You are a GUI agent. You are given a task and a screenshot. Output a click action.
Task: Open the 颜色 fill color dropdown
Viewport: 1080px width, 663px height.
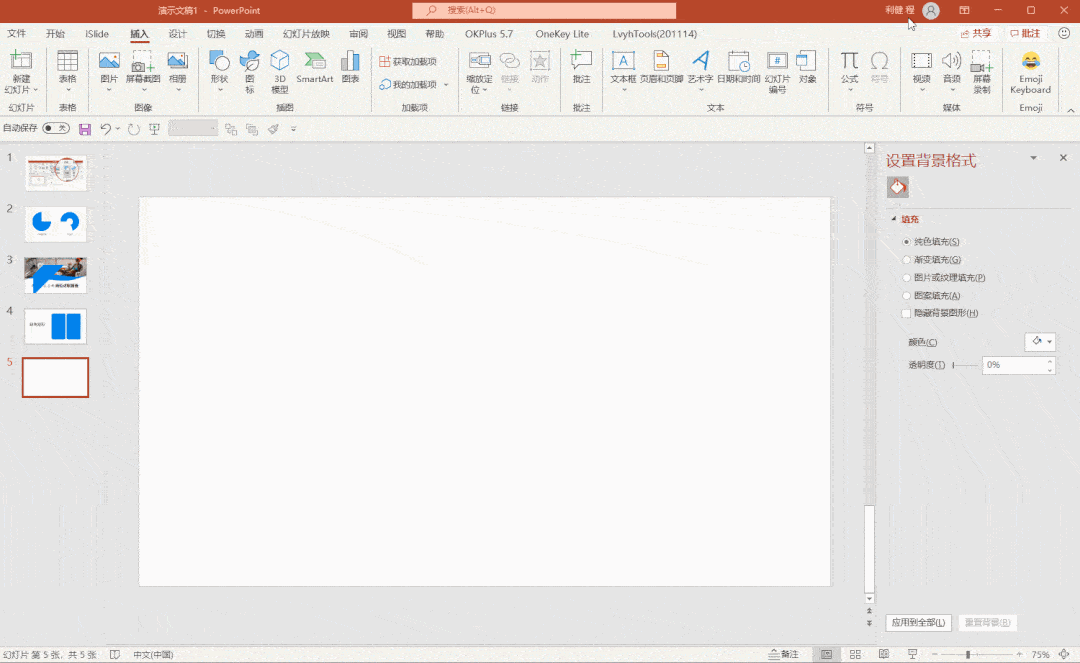(x=1040, y=341)
